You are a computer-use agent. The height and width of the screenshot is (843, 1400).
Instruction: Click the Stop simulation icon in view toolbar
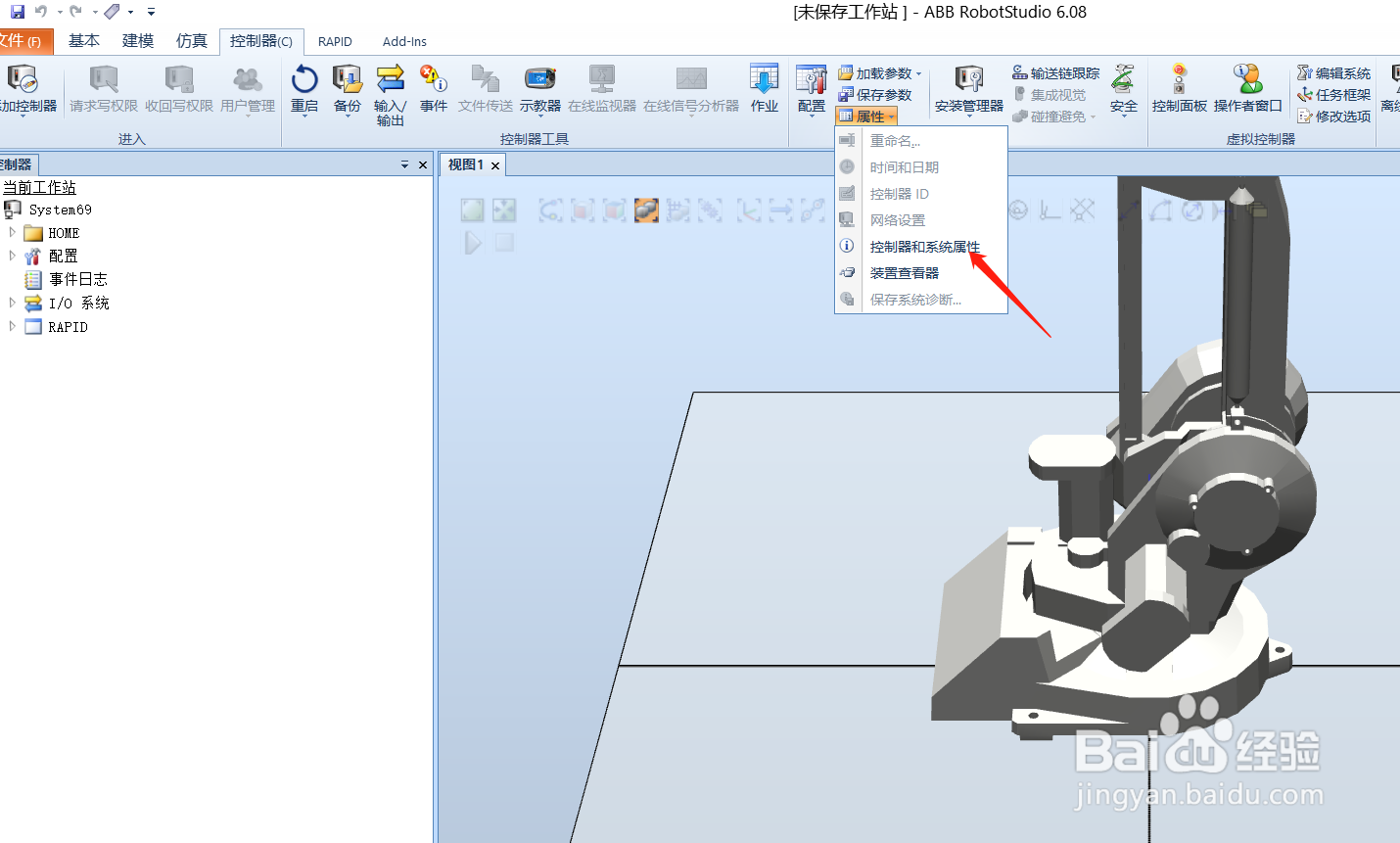point(504,242)
